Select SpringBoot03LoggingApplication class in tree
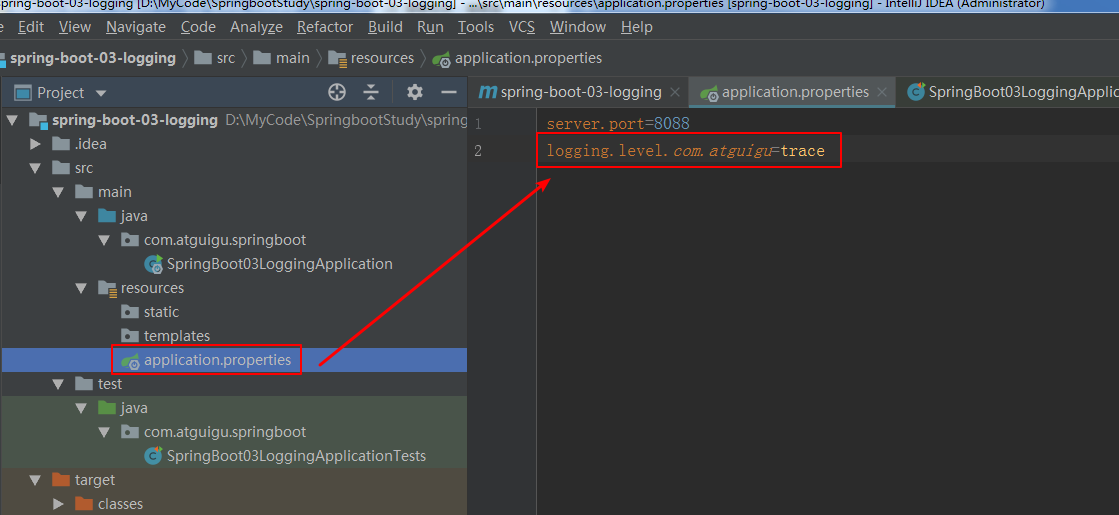This screenshot has height=515, width=1119. [x=268, y=264]
